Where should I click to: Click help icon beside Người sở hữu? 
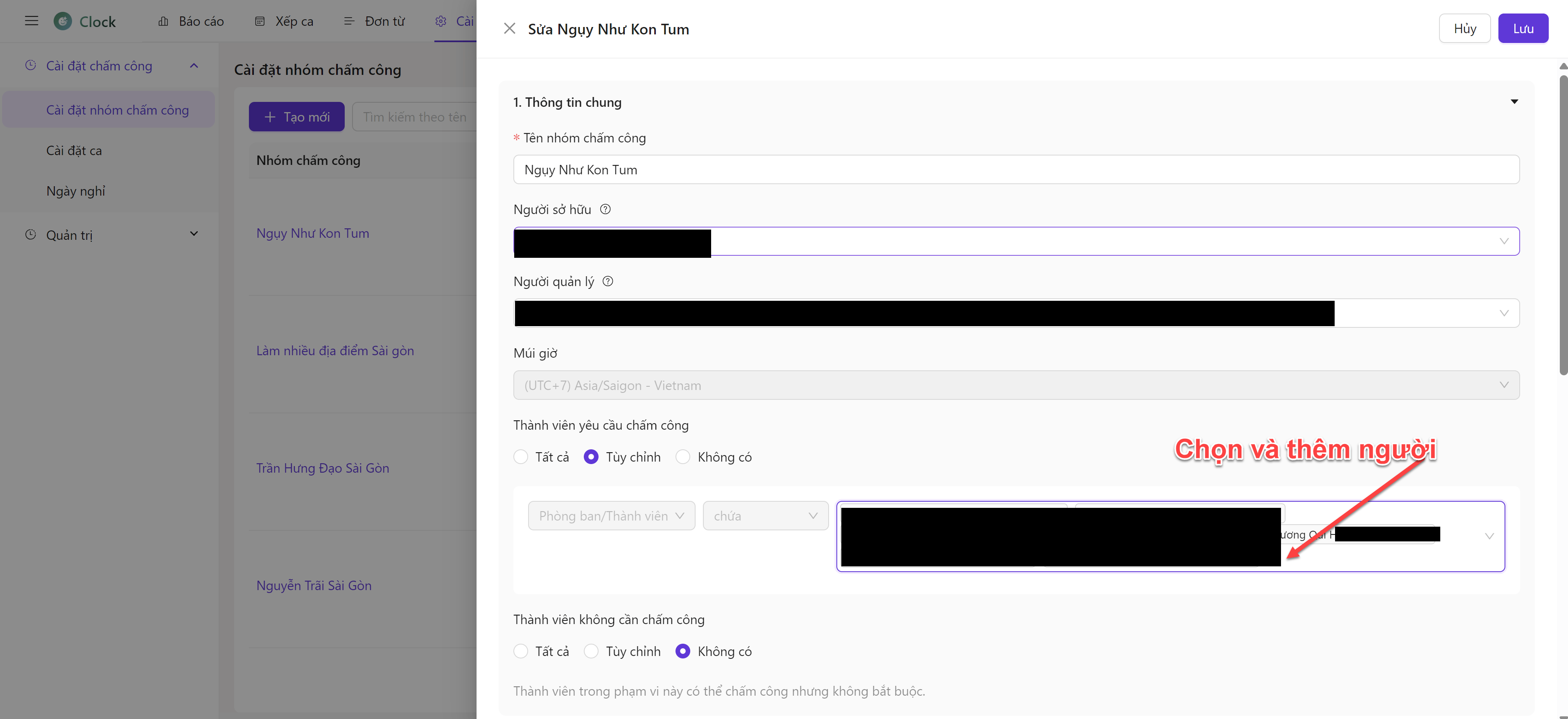[x=605, y=209]
